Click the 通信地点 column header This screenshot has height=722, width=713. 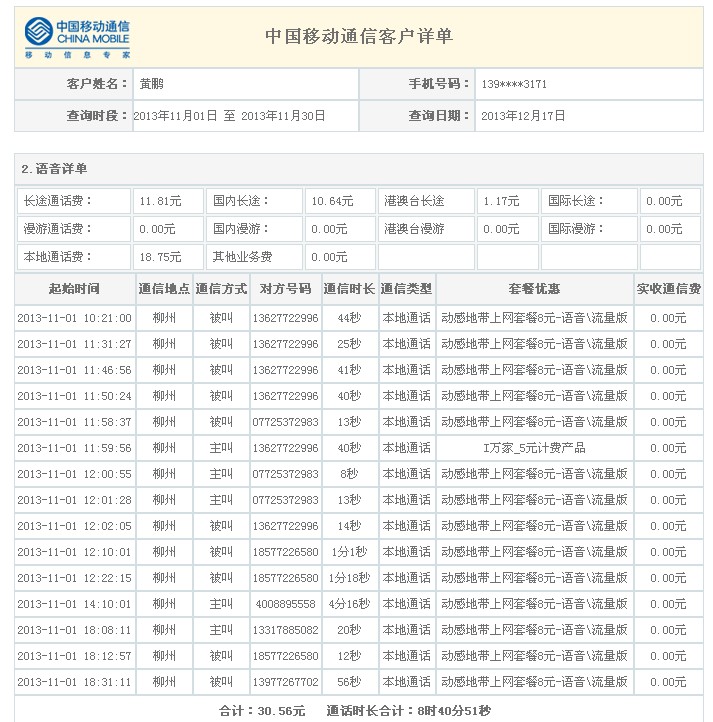click(164, 289)
